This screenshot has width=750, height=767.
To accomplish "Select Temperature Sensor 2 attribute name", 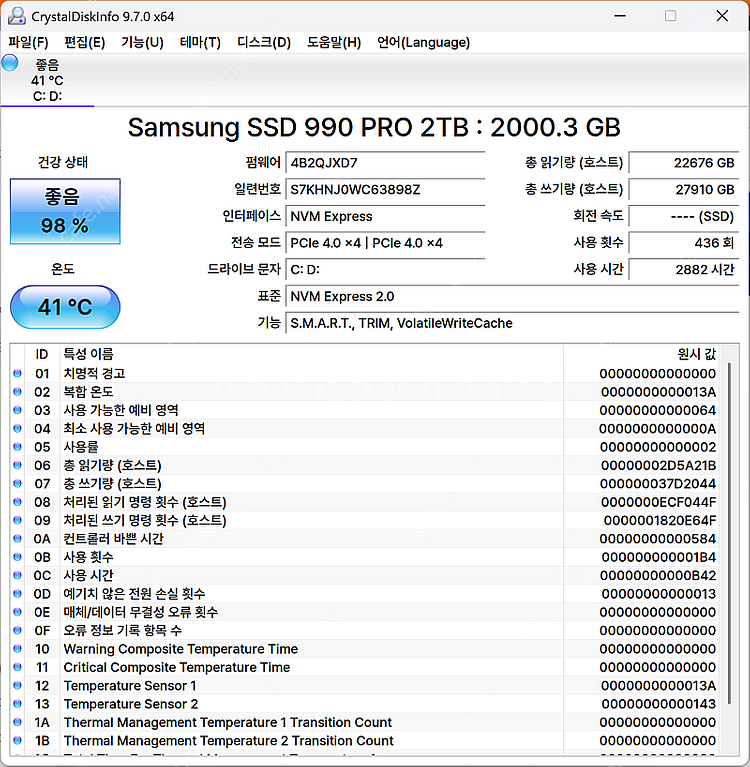I will (x=131, y=704).
